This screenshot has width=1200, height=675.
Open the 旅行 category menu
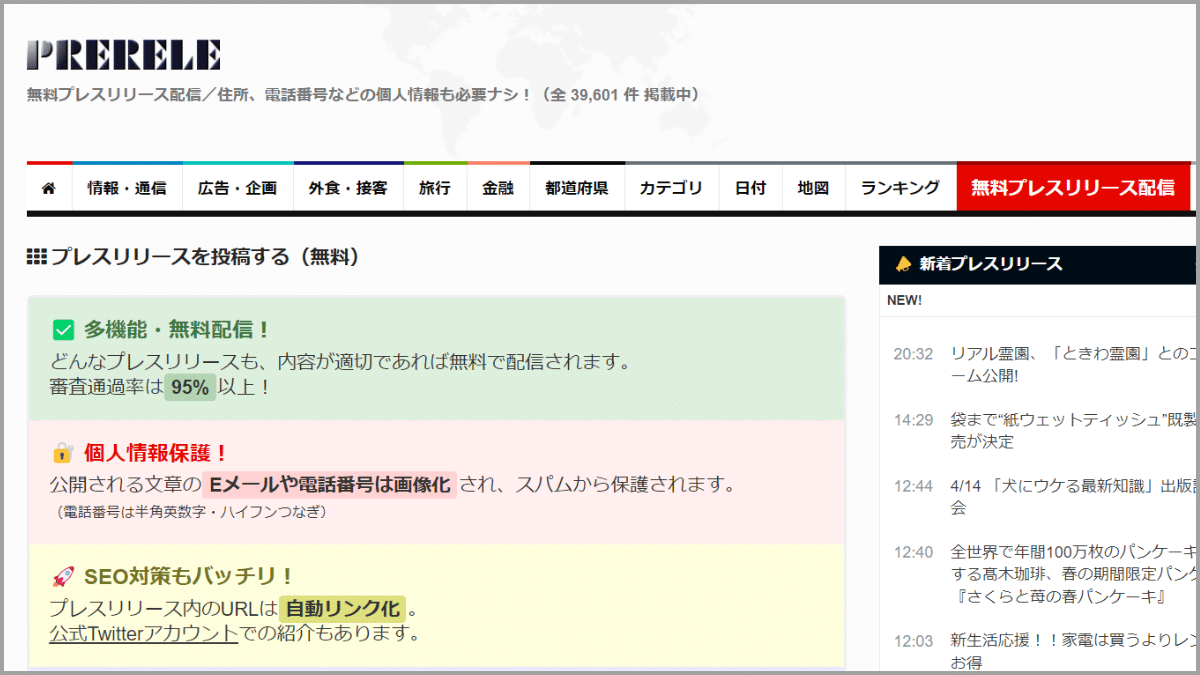pos(435,186)
